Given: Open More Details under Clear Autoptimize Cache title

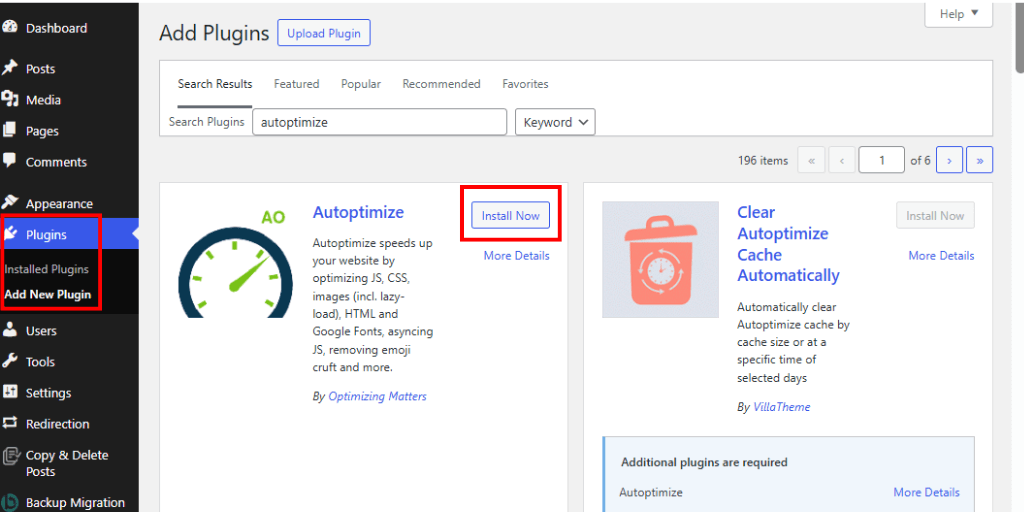Looking at the screenshot, I should [x=941, y=256].
